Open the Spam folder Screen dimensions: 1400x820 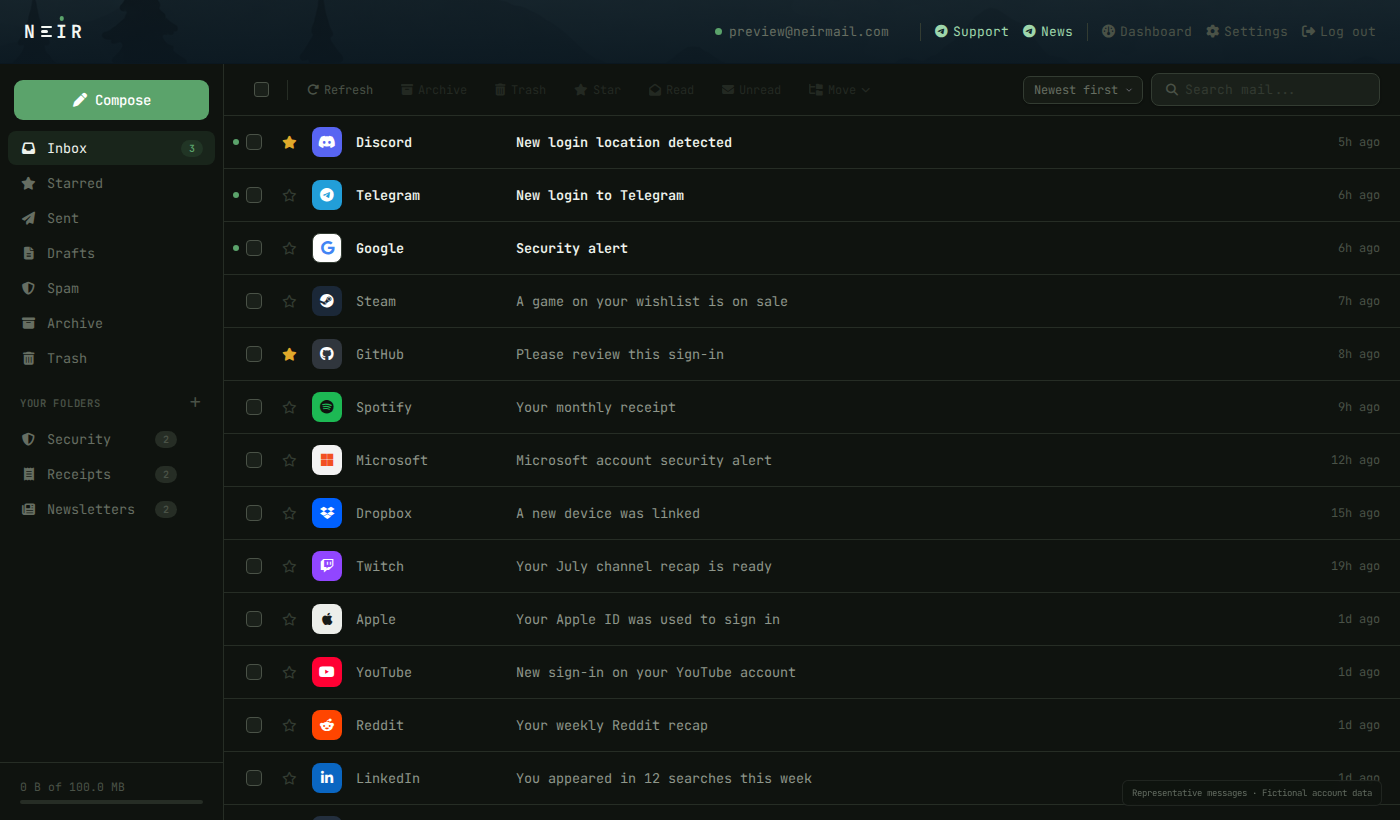[111, 288]
